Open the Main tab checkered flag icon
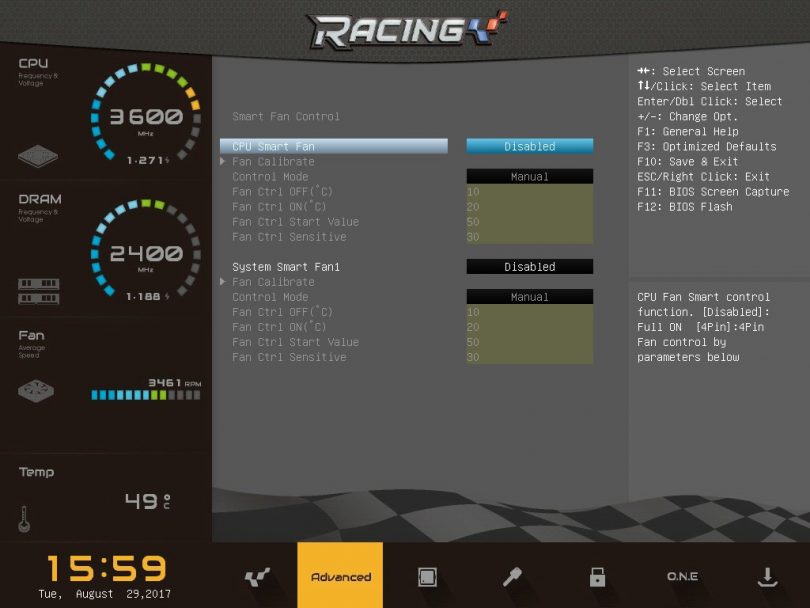 [257, 577]
